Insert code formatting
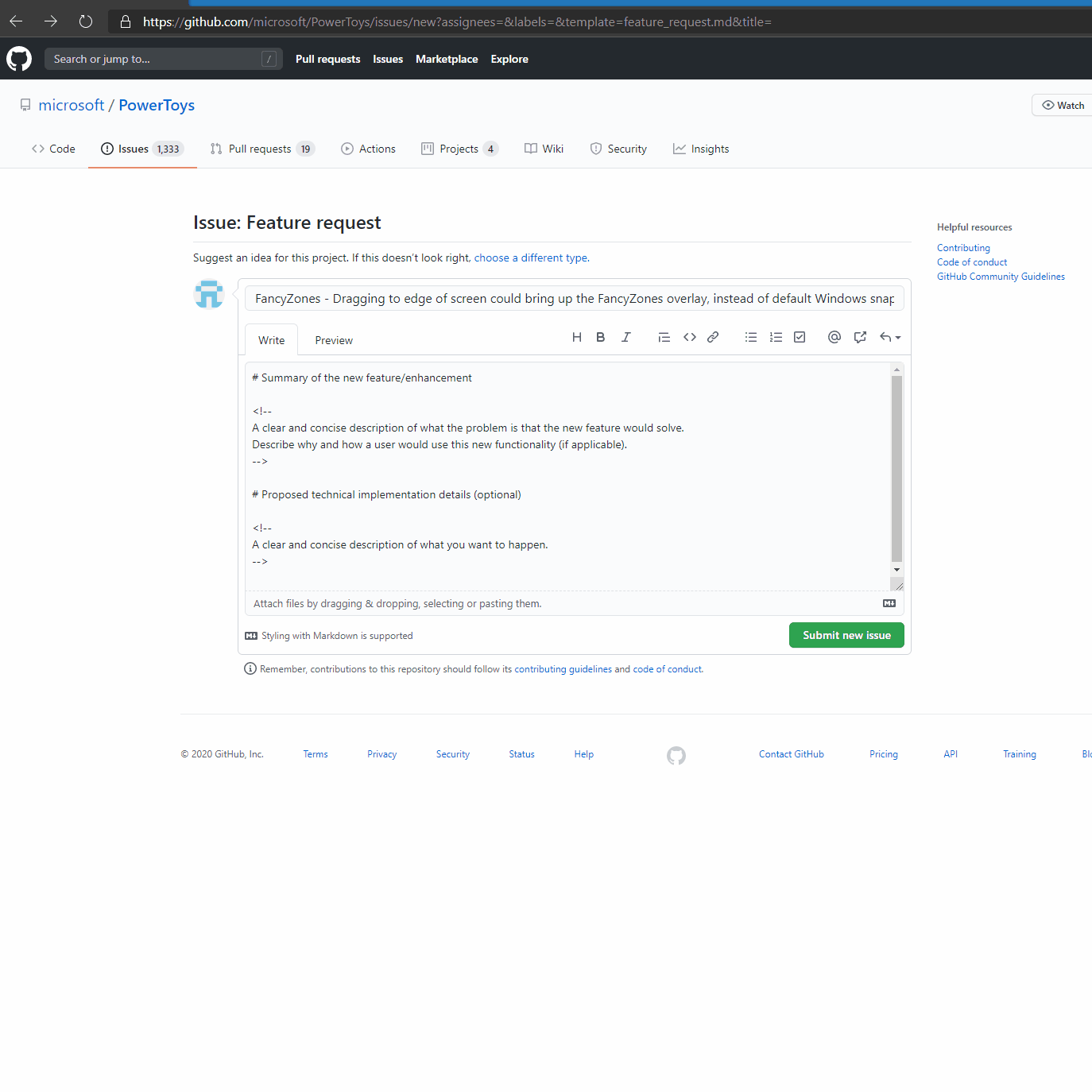1092x1092 pixels. coord(690,337)
